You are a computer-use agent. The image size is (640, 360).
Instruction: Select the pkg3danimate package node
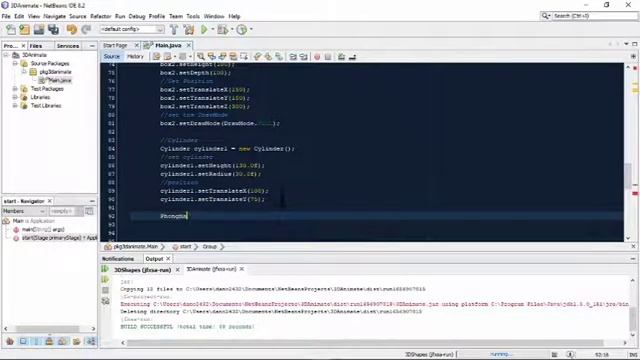[55, 72]
